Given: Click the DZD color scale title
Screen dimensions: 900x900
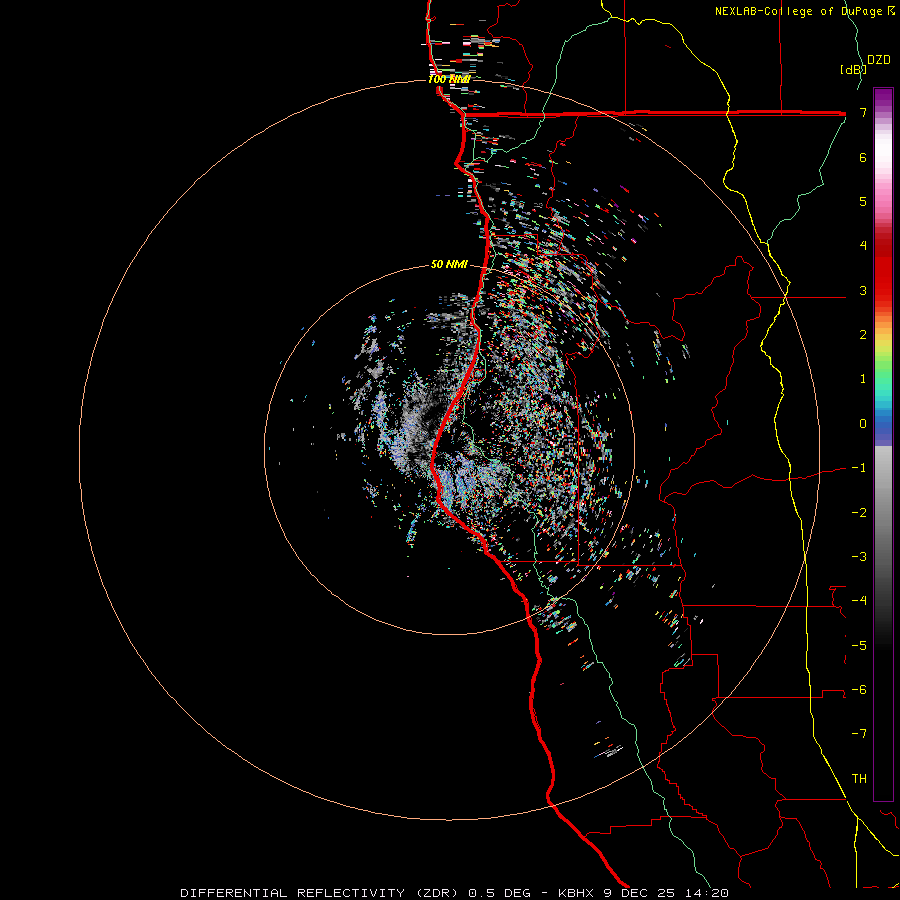Looking at the screenshot, I should click(879, 60).
